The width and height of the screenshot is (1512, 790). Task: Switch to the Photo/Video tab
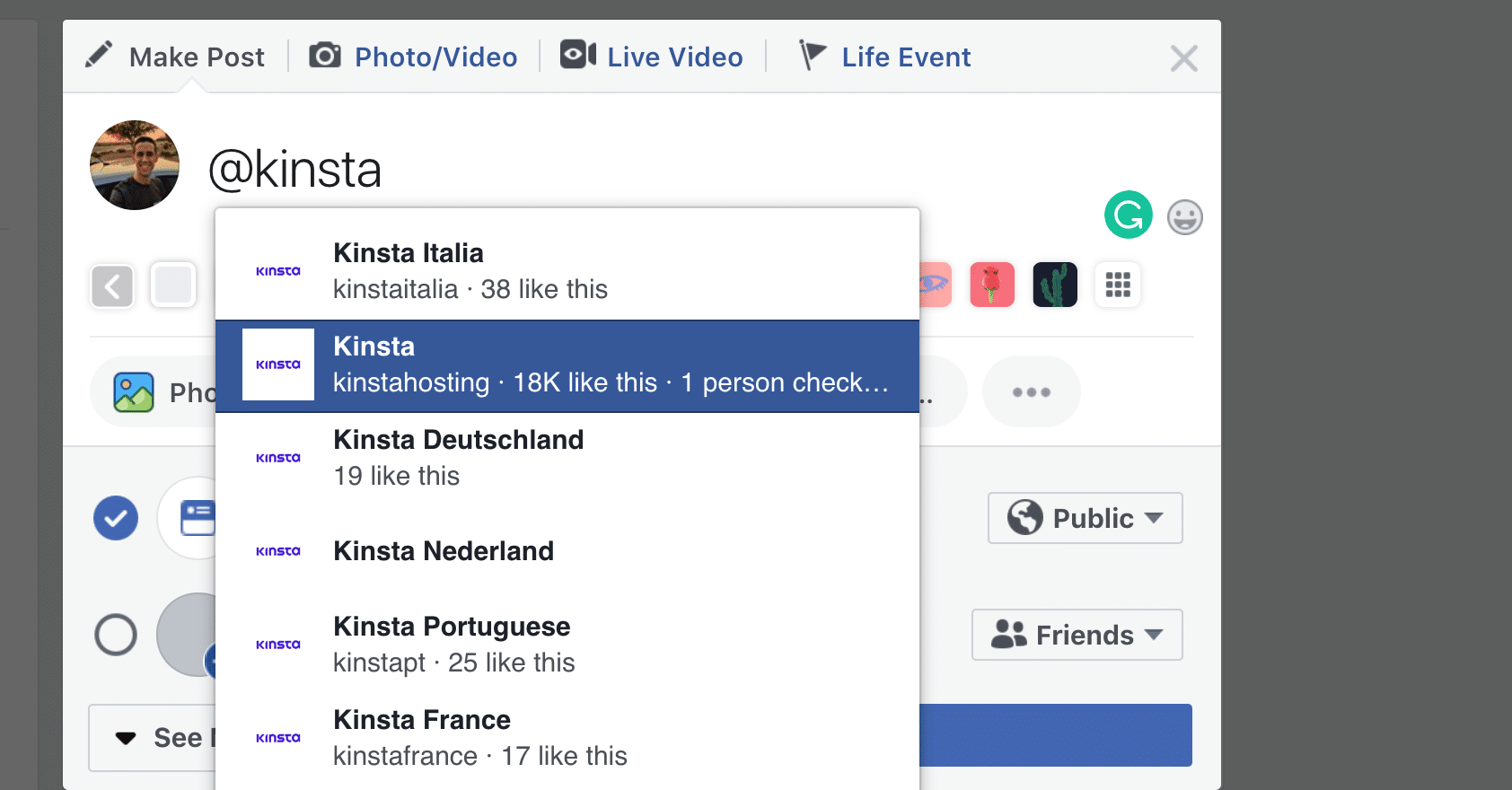[x=414, y=56]
